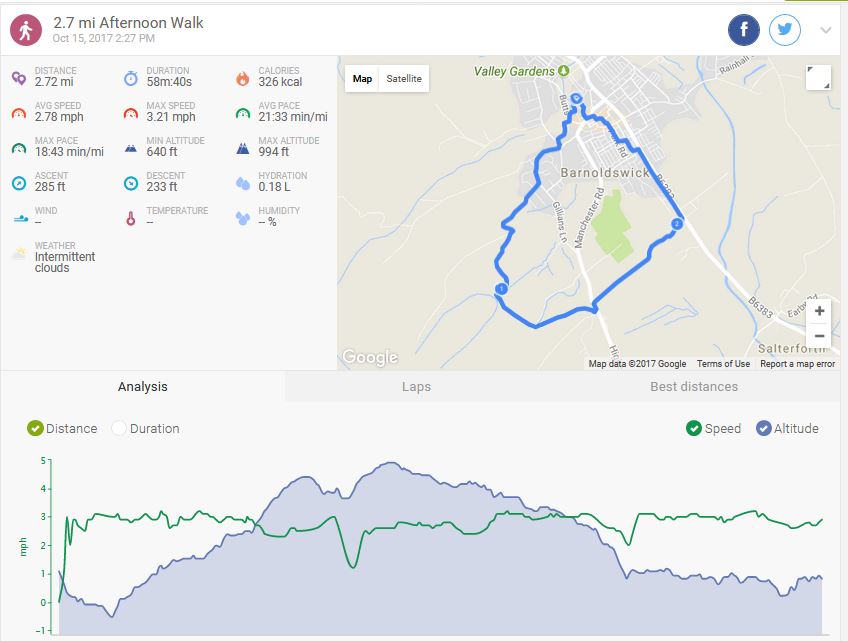The height and width of the screenshot is (641, 848).
Task: Toggle the Altitude graph checkbox
Action: click(764, 429)
